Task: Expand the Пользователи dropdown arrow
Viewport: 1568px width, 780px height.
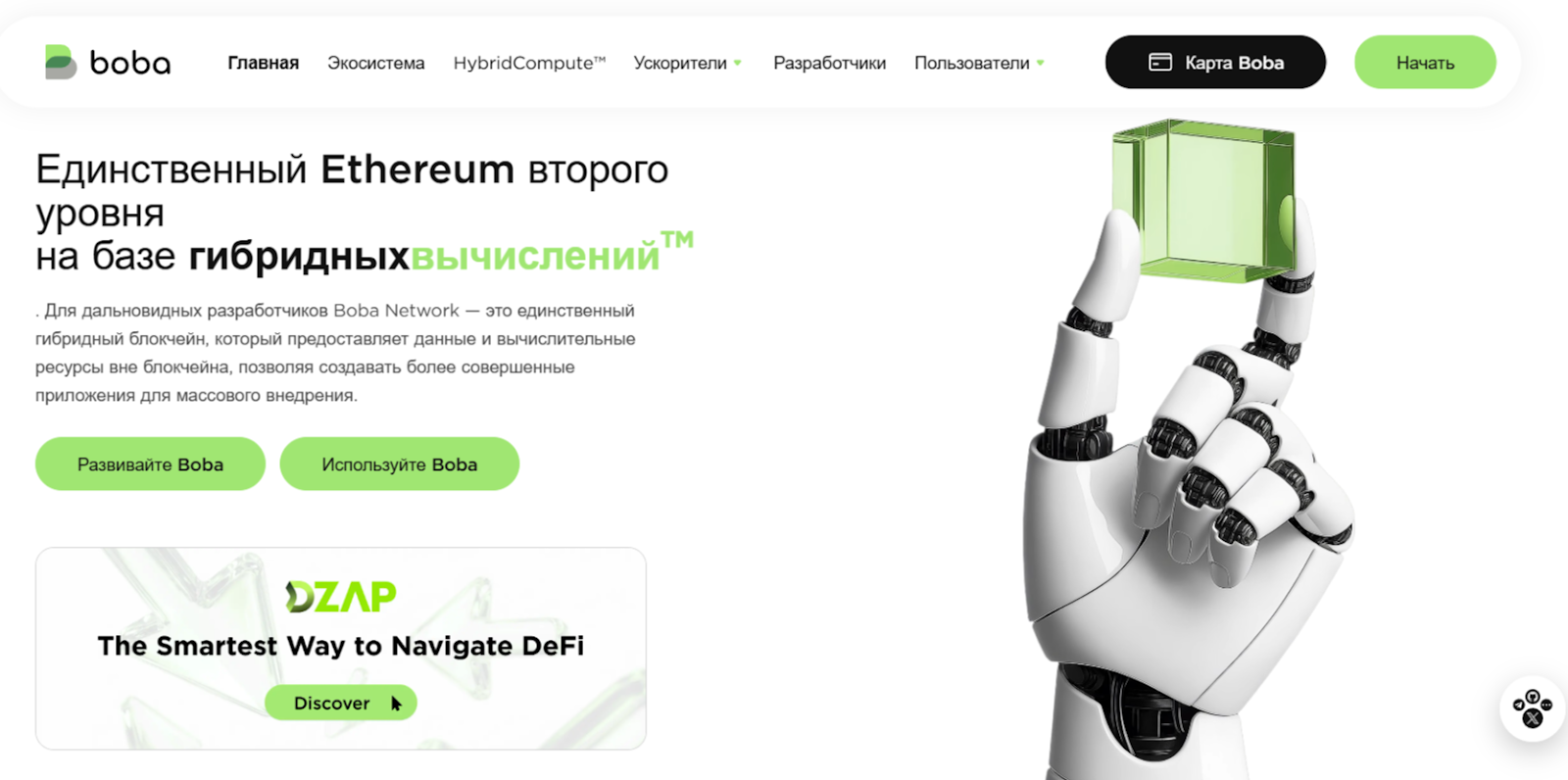Action: [x=1040, y=64]
